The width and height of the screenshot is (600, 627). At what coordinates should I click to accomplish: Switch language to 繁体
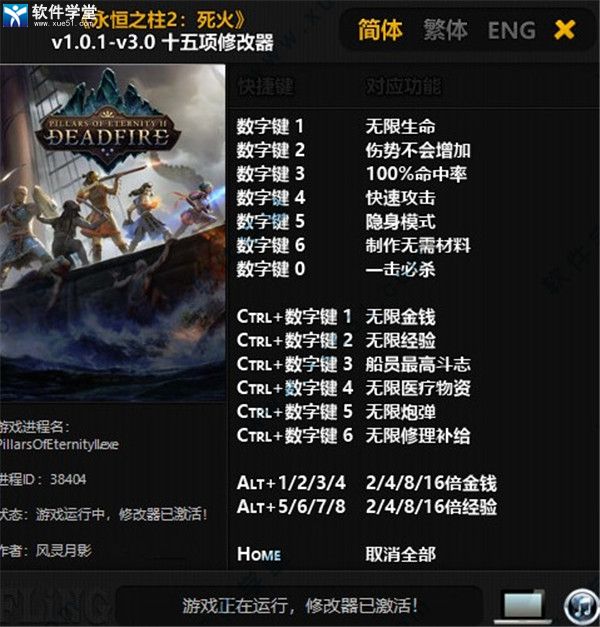click(445, 30)
